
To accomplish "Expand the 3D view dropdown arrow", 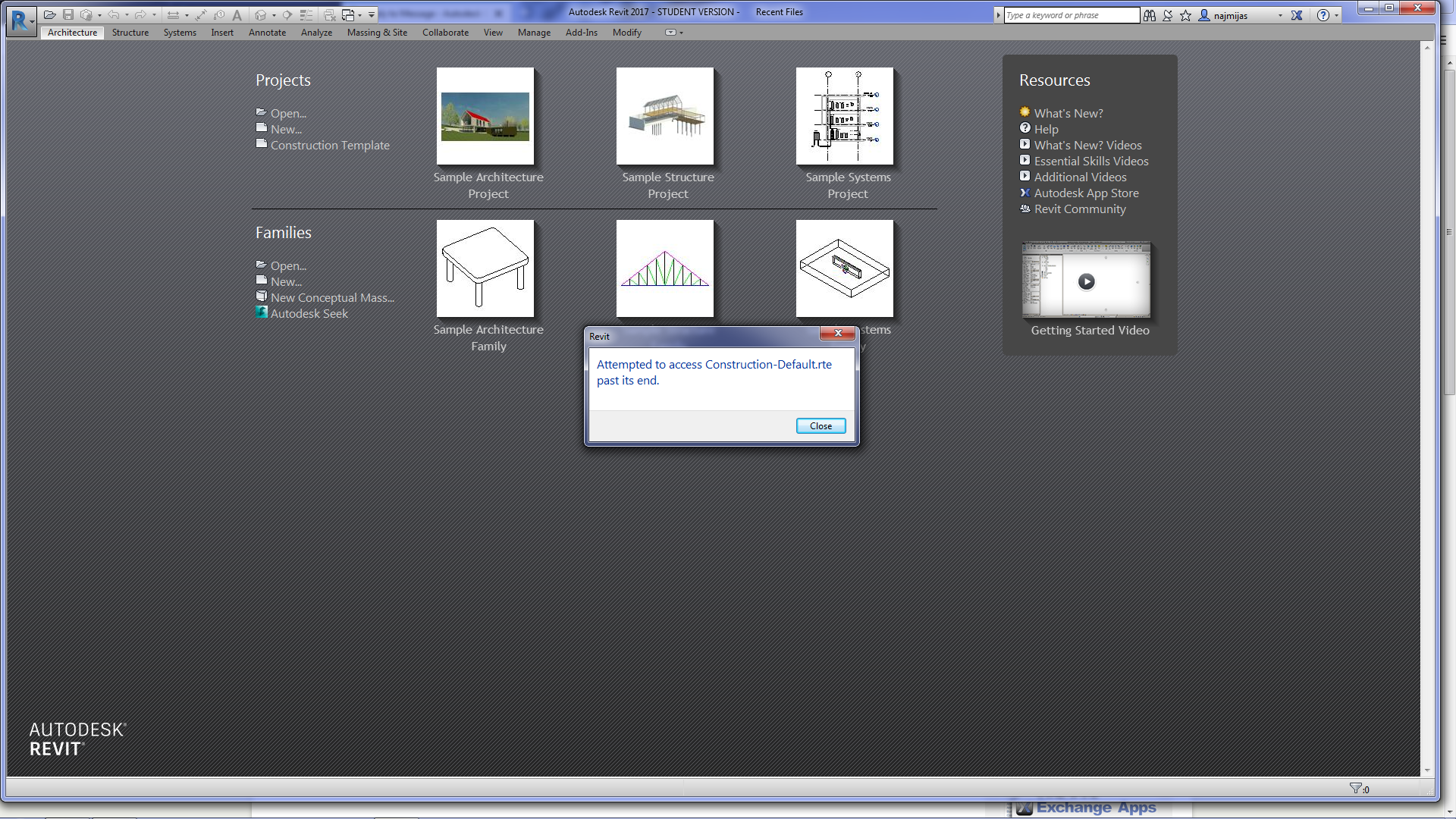I will pyautogui.click(x=274, y=15).
